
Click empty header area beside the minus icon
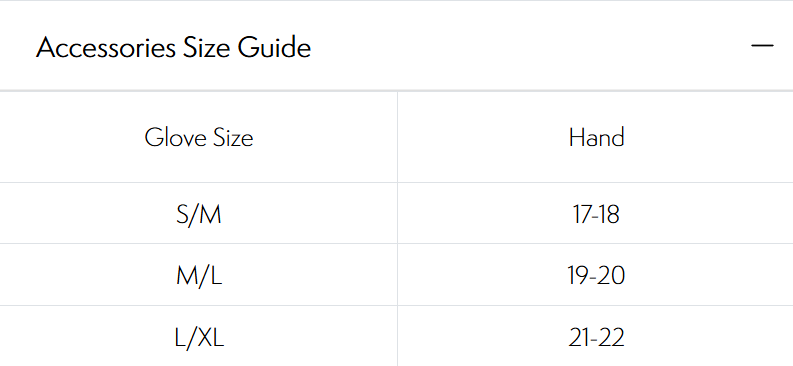531,46
